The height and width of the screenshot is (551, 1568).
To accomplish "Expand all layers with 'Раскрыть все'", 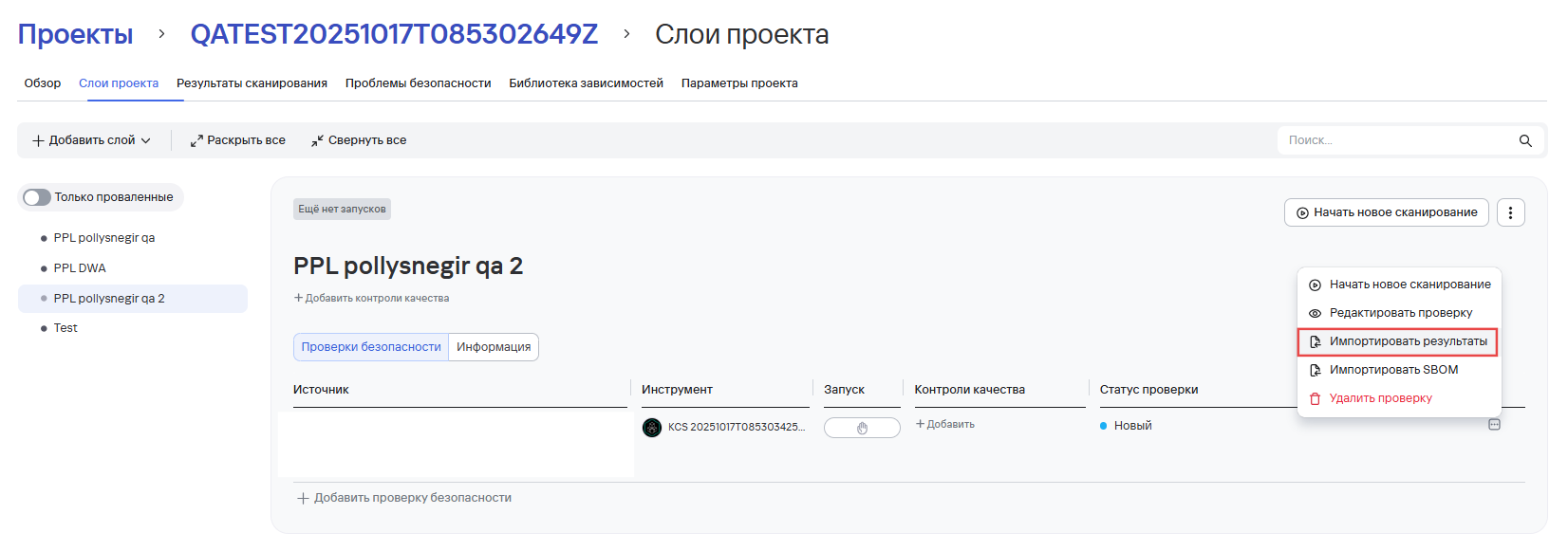I will (237, 140).
